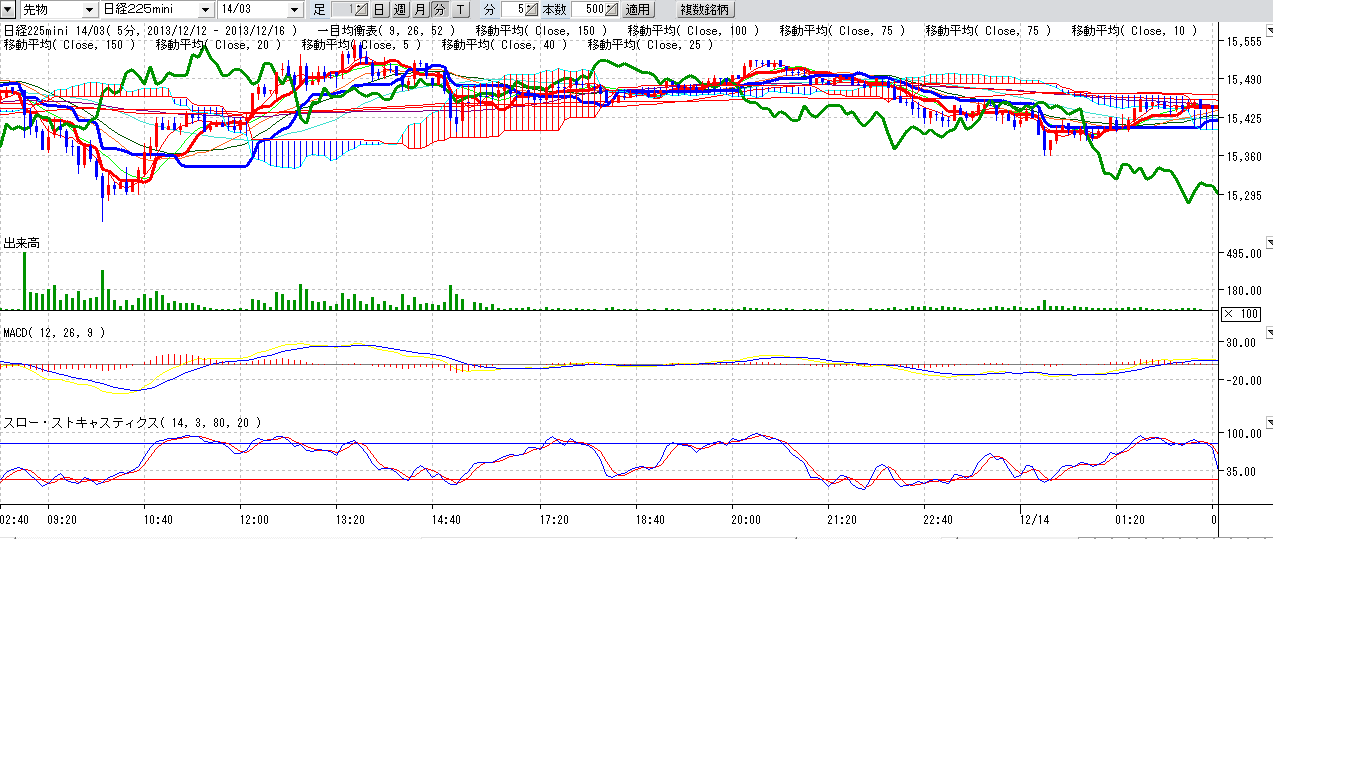Open the 出来高 volume pane menu arrow
This screenshot has height=768, width=1366.
[1270, 242]
